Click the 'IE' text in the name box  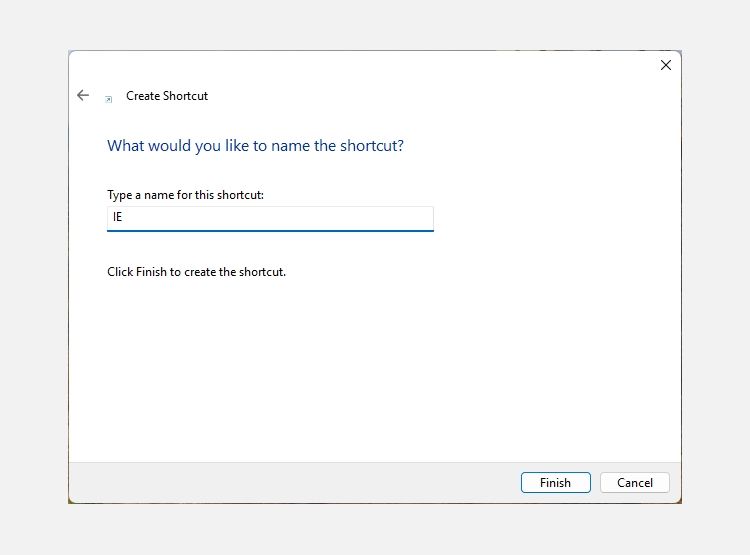click(x=117, y=218)
